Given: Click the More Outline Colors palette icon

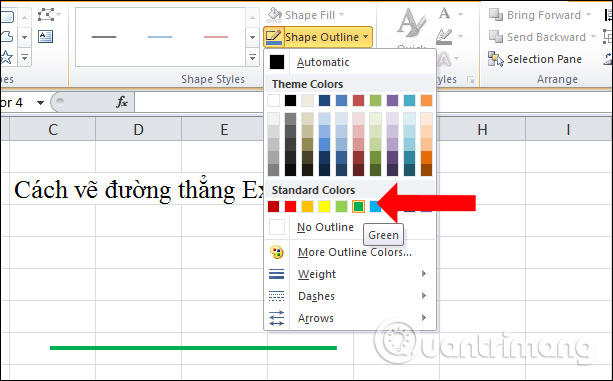Looking at the screenshot, I should pos(277,252).
